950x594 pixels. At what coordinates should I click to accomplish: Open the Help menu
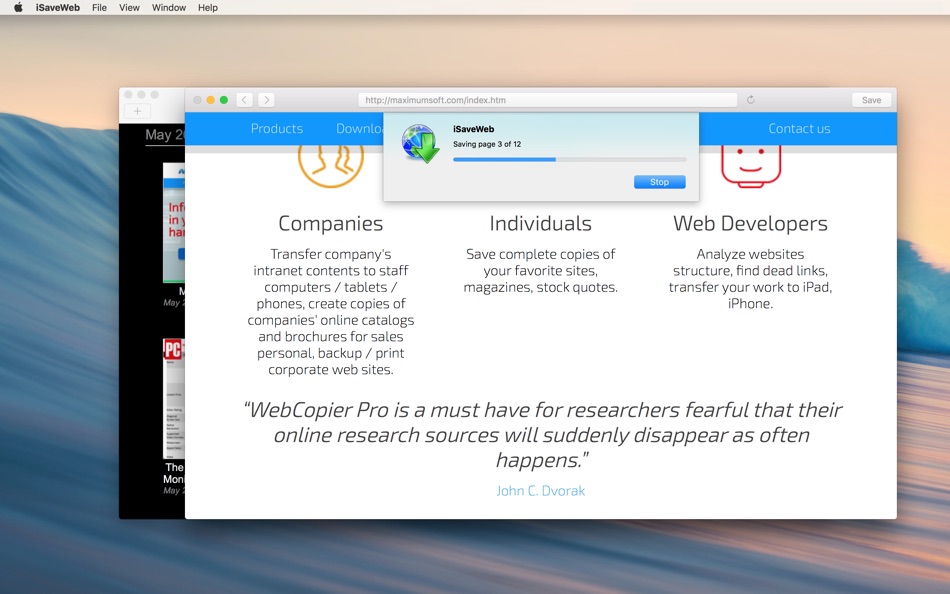208,7
